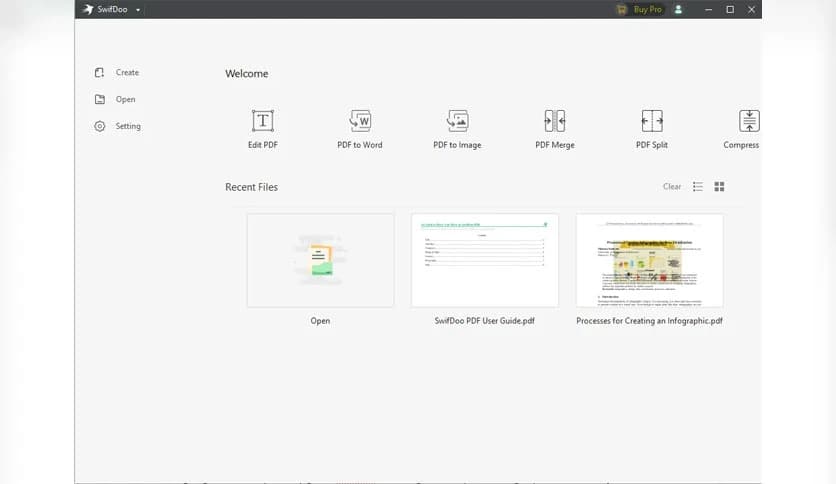Click the Compress tool icon
The image size is (836, 484).
pos(748,122)
